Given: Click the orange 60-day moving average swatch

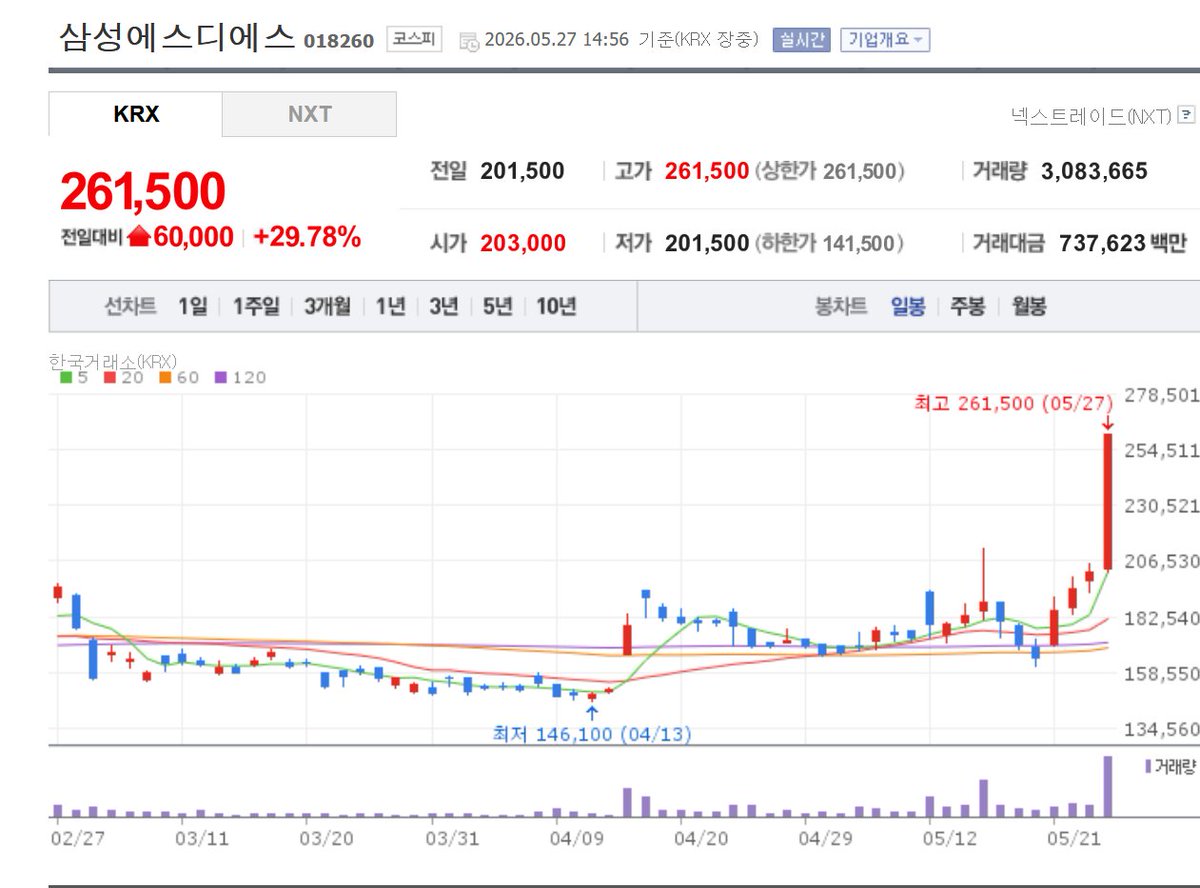Looking at the screenshot, I should [166, 378].
